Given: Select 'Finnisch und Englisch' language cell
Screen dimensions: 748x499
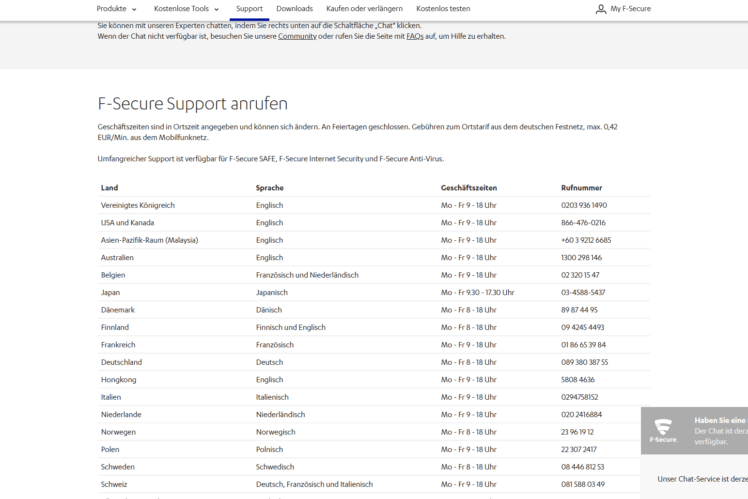Looking at the screenshot, I should point(291,327).
